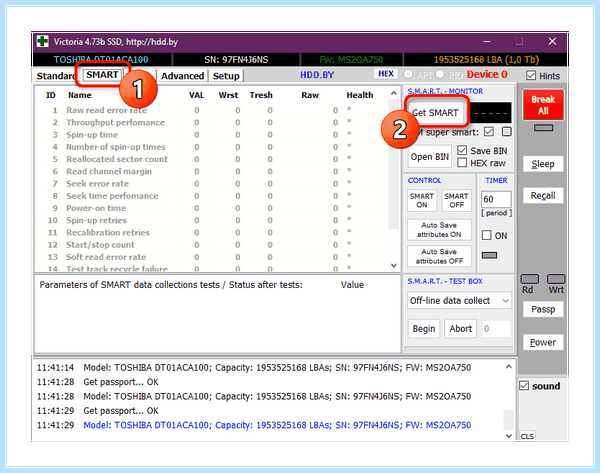Image resolution: width=600 pixels, height=473 pixels.
Task: Click the Wrt indicator
Action: [556, 279]
